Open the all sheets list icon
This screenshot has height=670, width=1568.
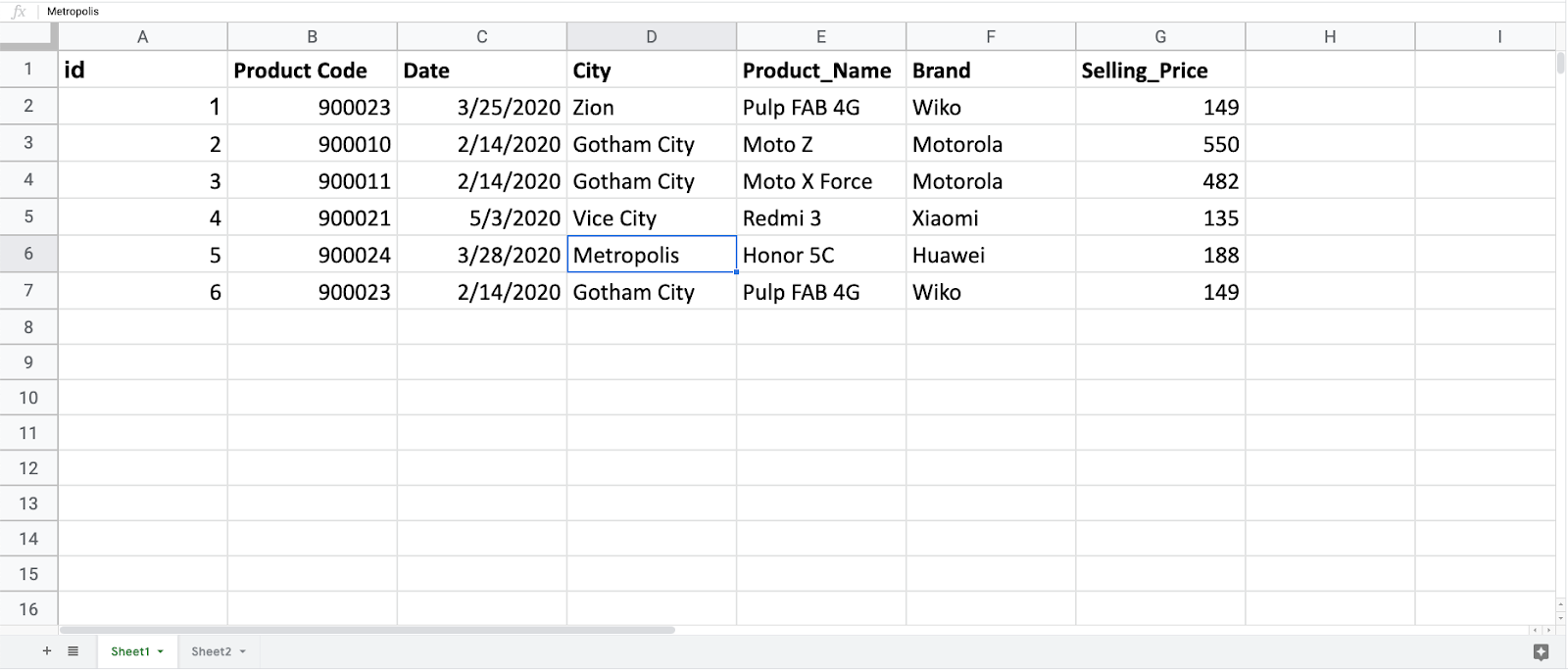pyautogui.click(x=73, y=651)
